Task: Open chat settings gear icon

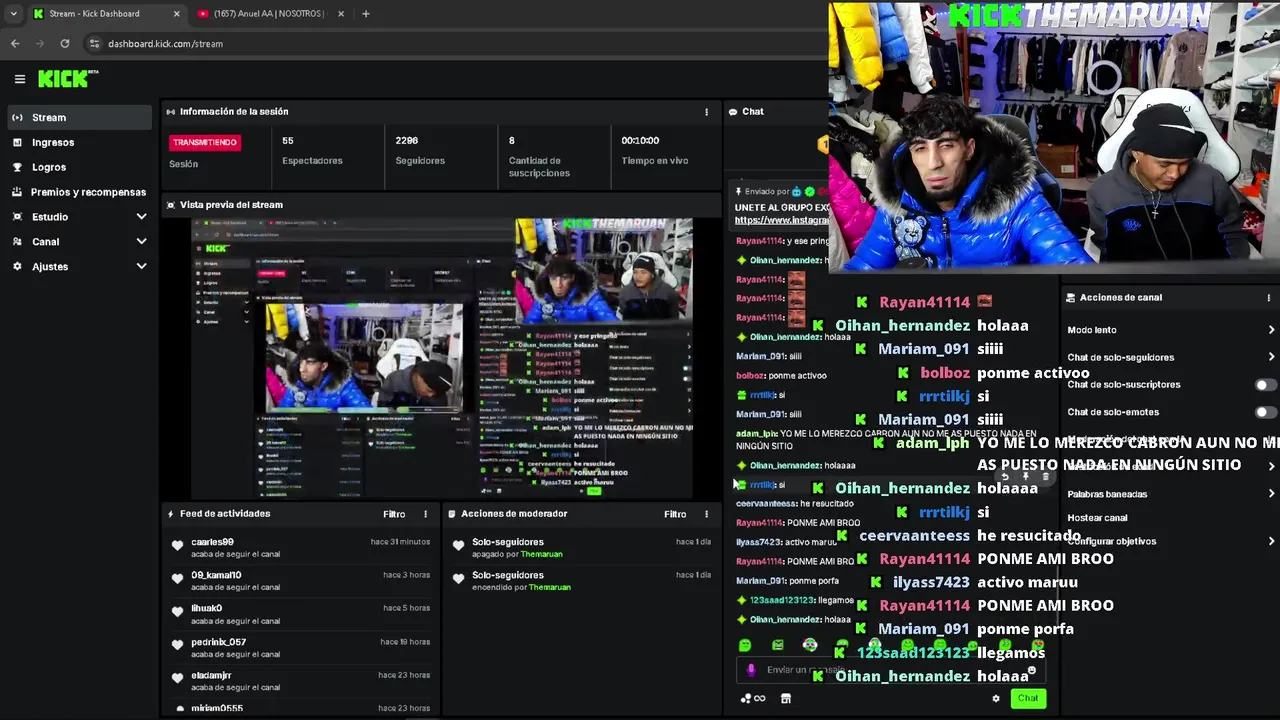Action: tap(995, 699)
